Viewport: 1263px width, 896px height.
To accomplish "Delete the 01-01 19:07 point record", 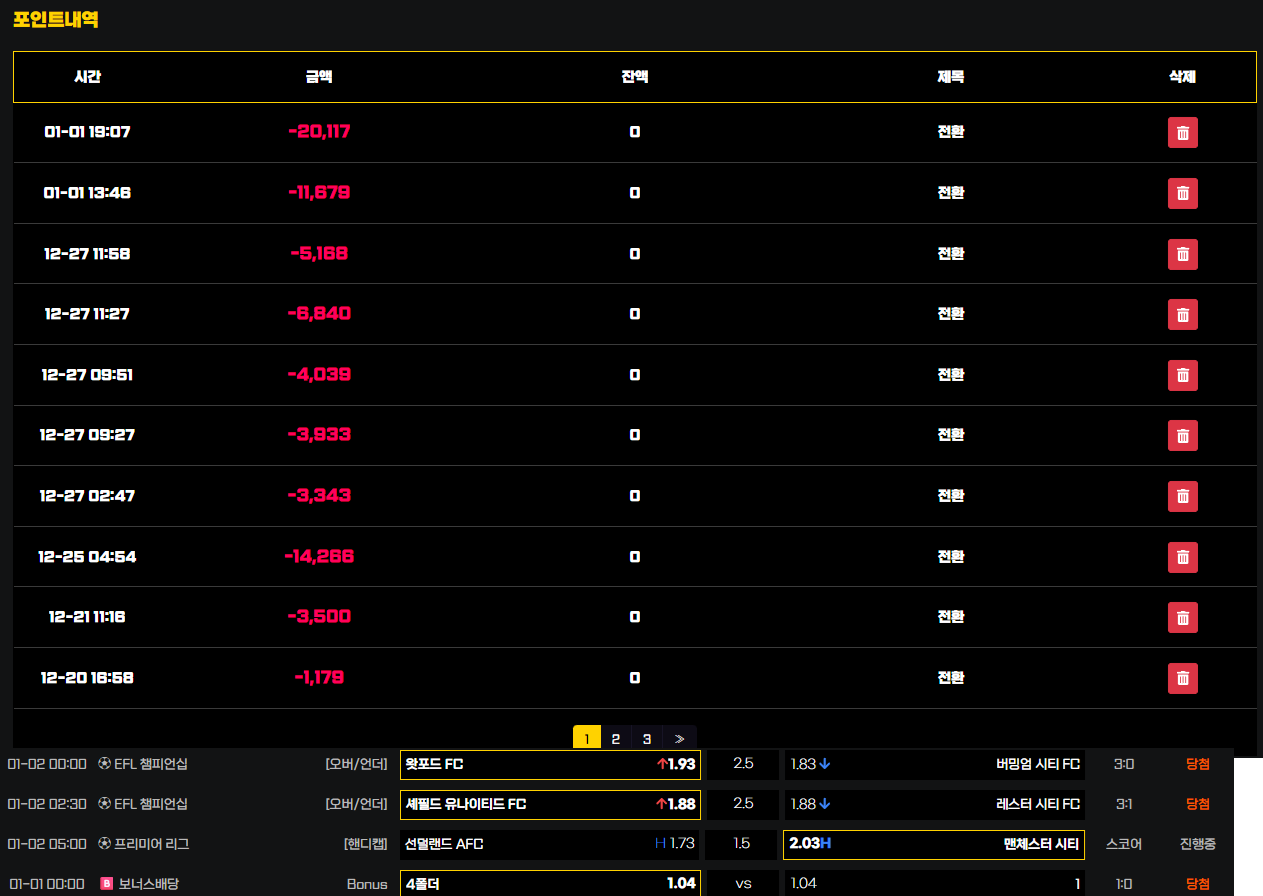I will [x=1182, y=133].
